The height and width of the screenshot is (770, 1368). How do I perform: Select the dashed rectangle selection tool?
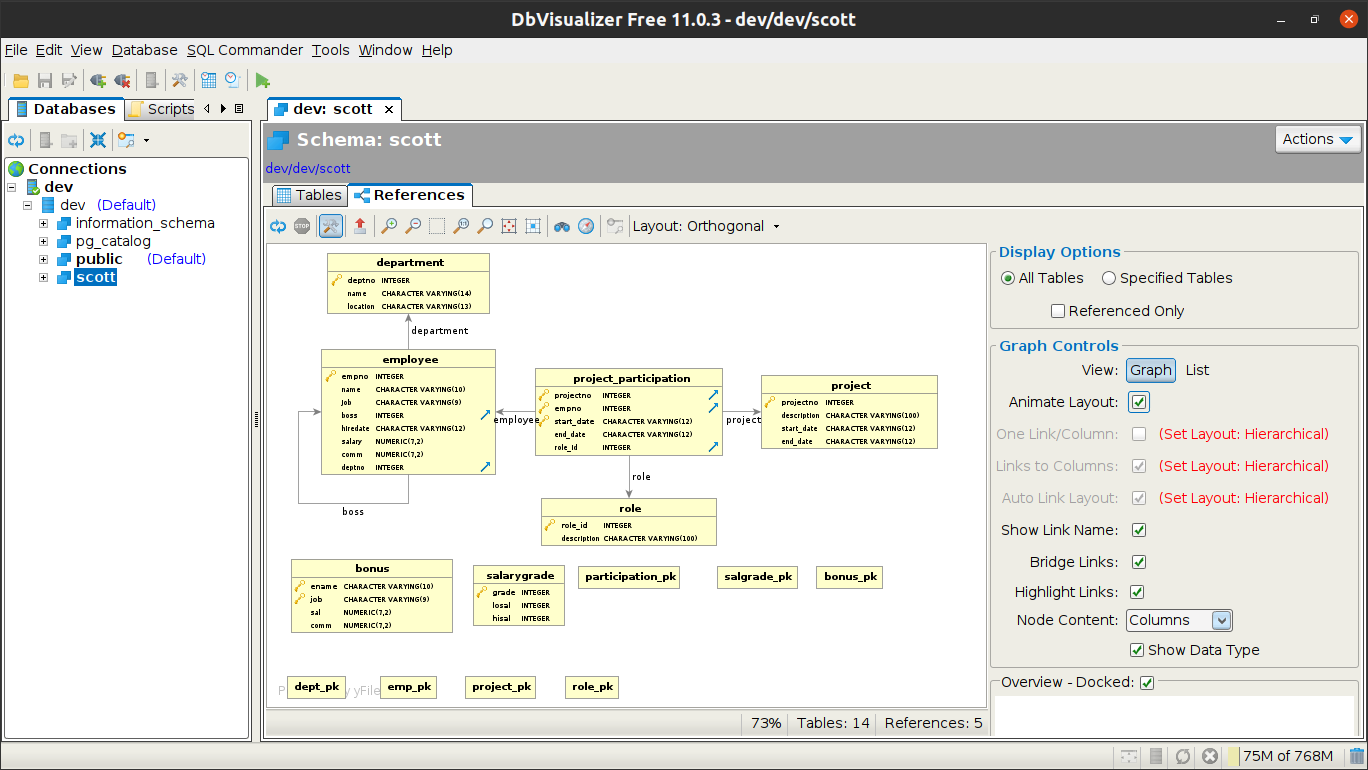pyautogui.click(x=437, y=226)
